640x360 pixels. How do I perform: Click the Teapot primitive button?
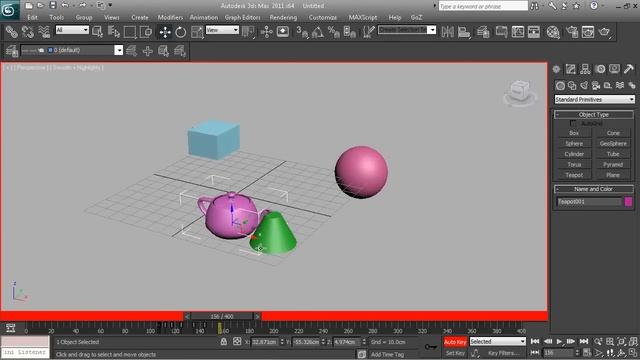tap(574, 175)
